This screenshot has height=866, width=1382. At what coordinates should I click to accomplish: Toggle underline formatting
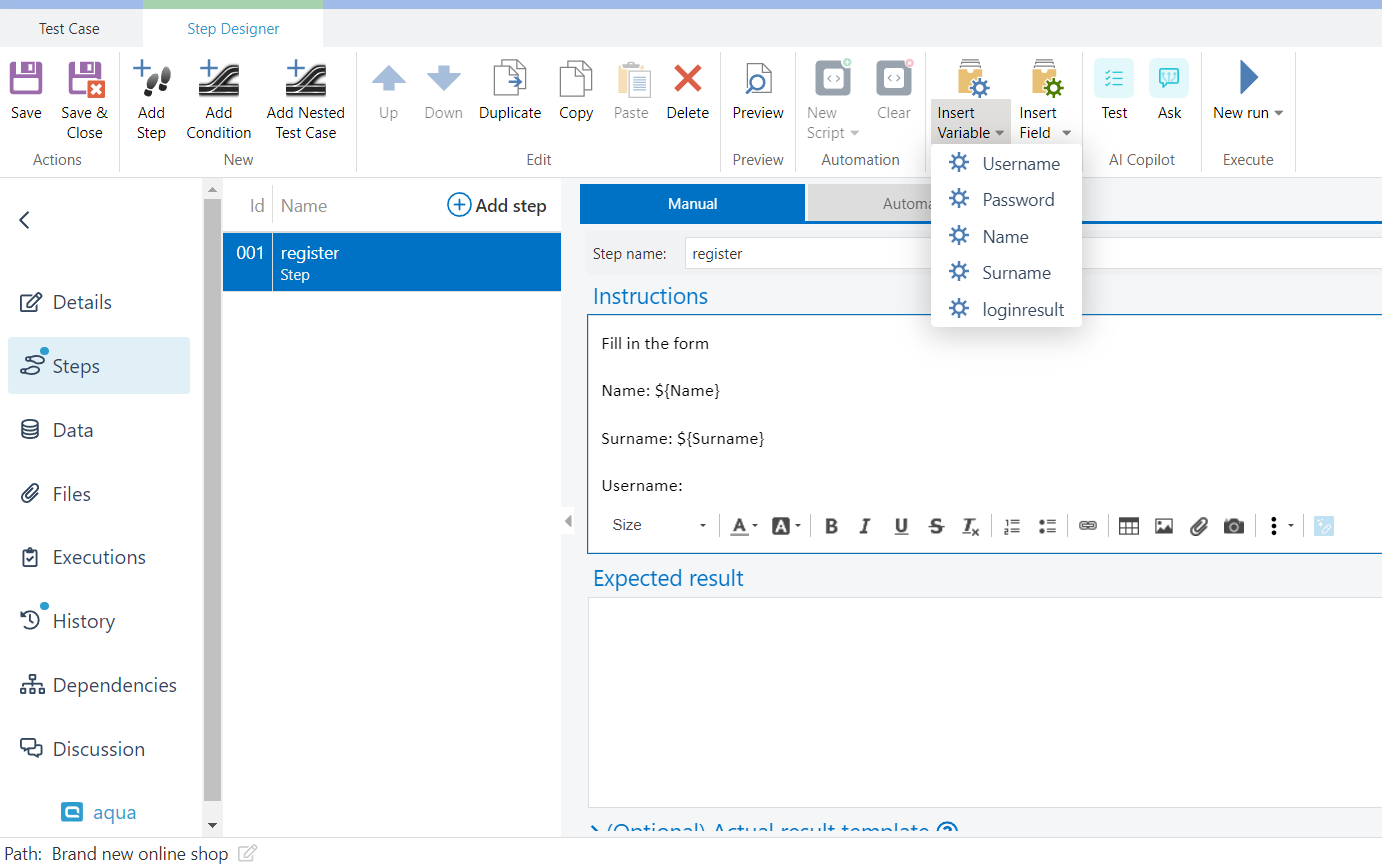coord(901,526)
